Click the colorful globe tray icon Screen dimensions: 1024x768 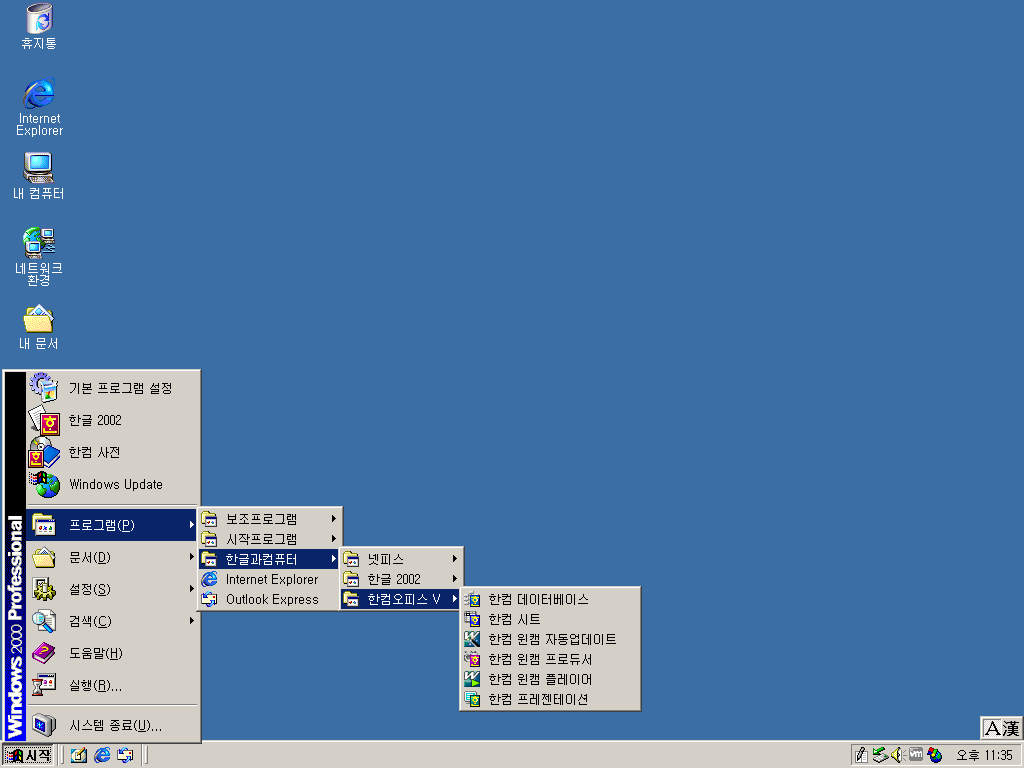(935, 755)
